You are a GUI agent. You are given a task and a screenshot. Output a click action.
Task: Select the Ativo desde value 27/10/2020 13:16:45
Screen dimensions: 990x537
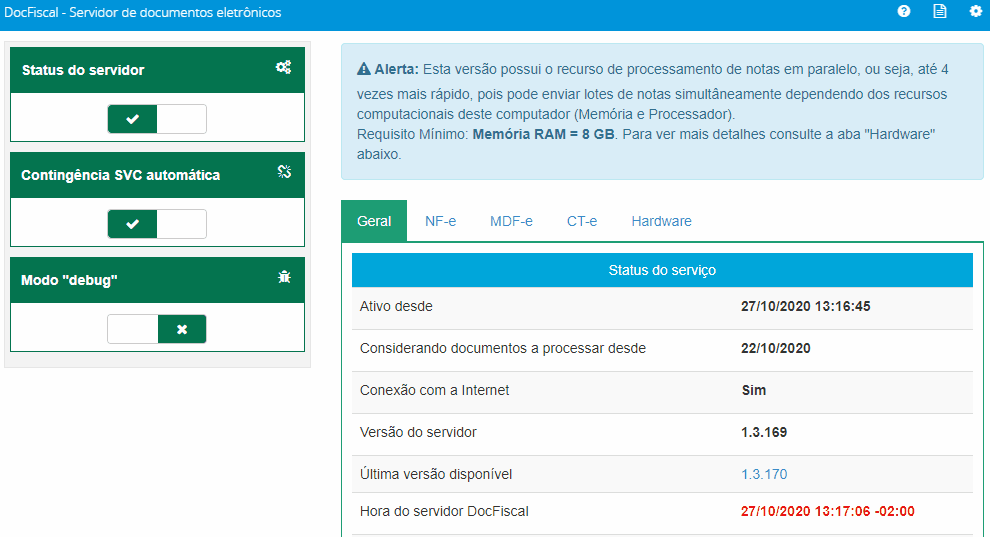[x=806, y=307]
